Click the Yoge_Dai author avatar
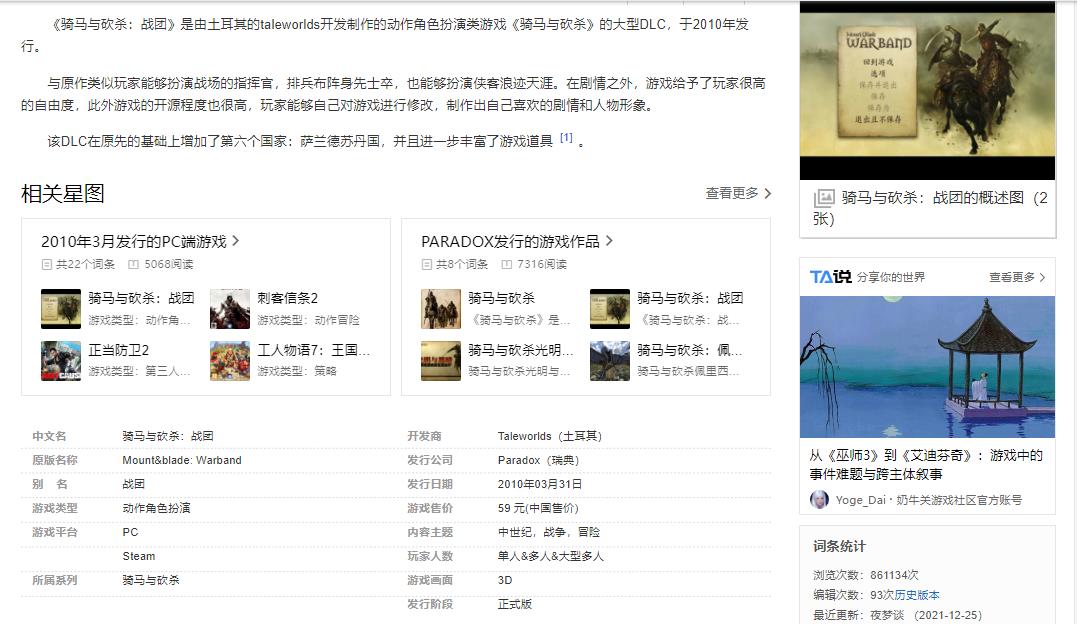 click(x=819, y=500)
